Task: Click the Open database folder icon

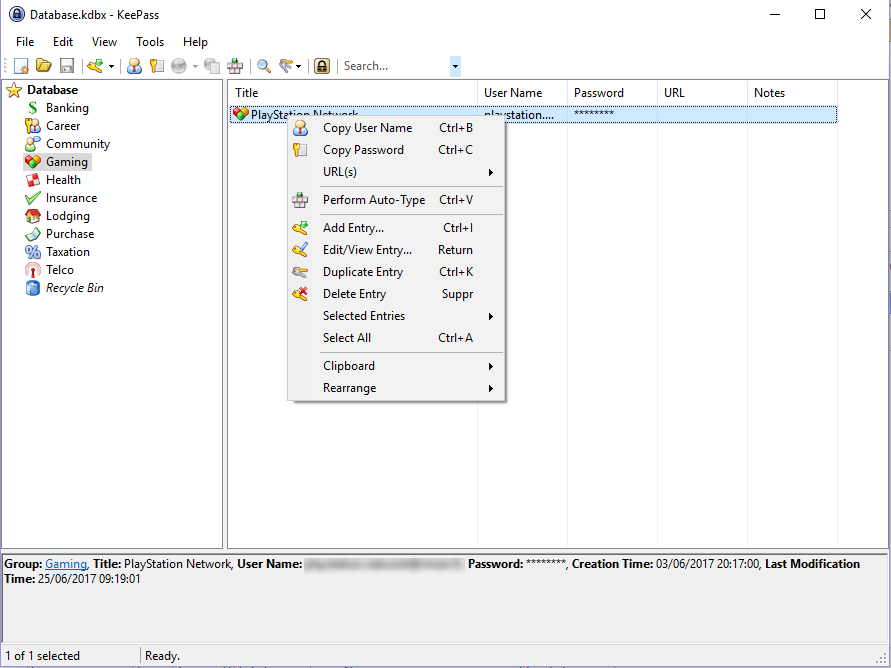Action: (44, 66)
